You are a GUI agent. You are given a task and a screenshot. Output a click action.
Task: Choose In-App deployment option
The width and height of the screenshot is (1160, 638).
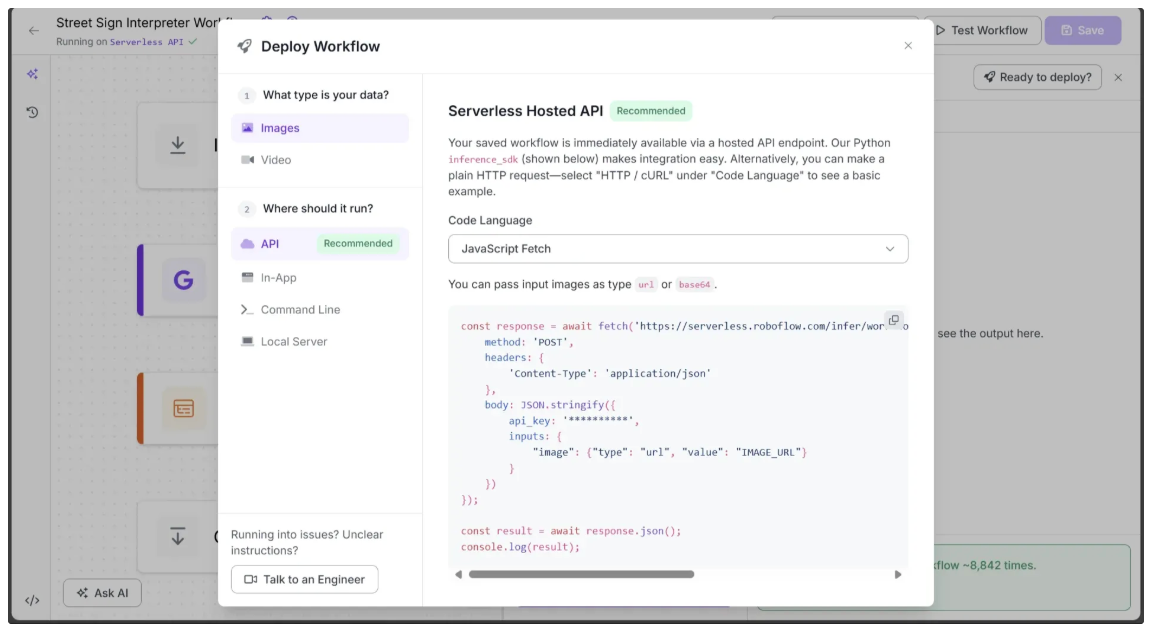[320, 278]
